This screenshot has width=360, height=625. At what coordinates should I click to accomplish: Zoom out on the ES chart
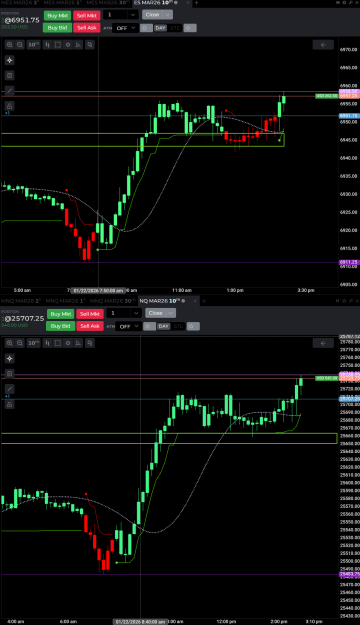tap(20, 45)
